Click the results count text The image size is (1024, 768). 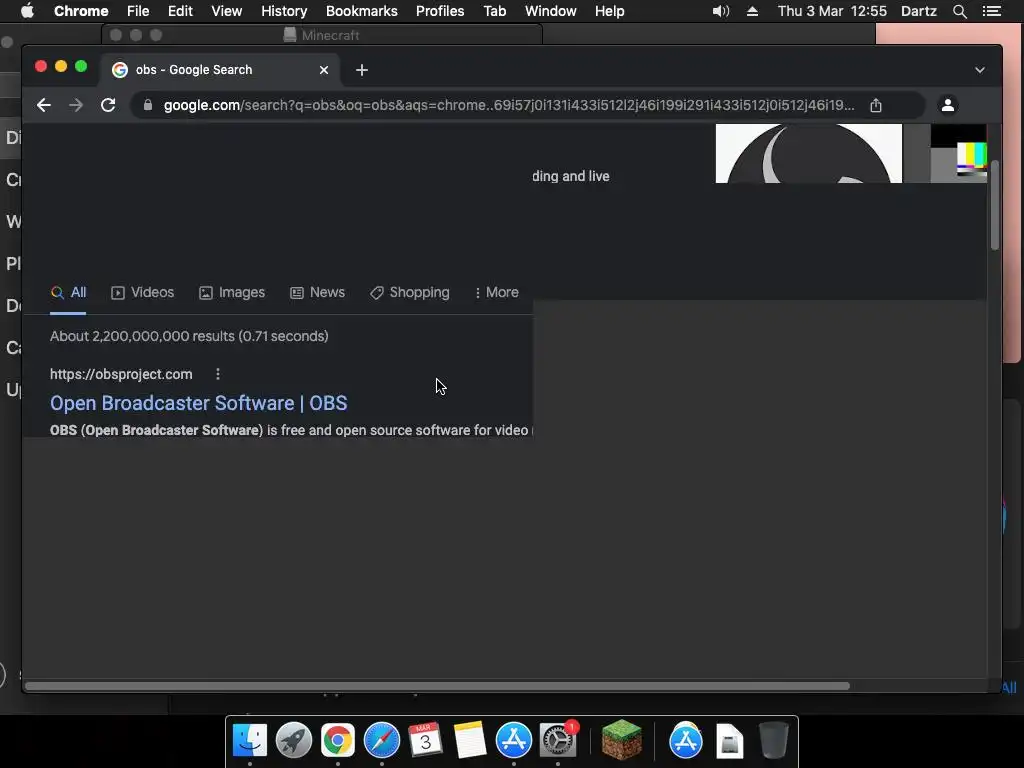tap(189, 336)
